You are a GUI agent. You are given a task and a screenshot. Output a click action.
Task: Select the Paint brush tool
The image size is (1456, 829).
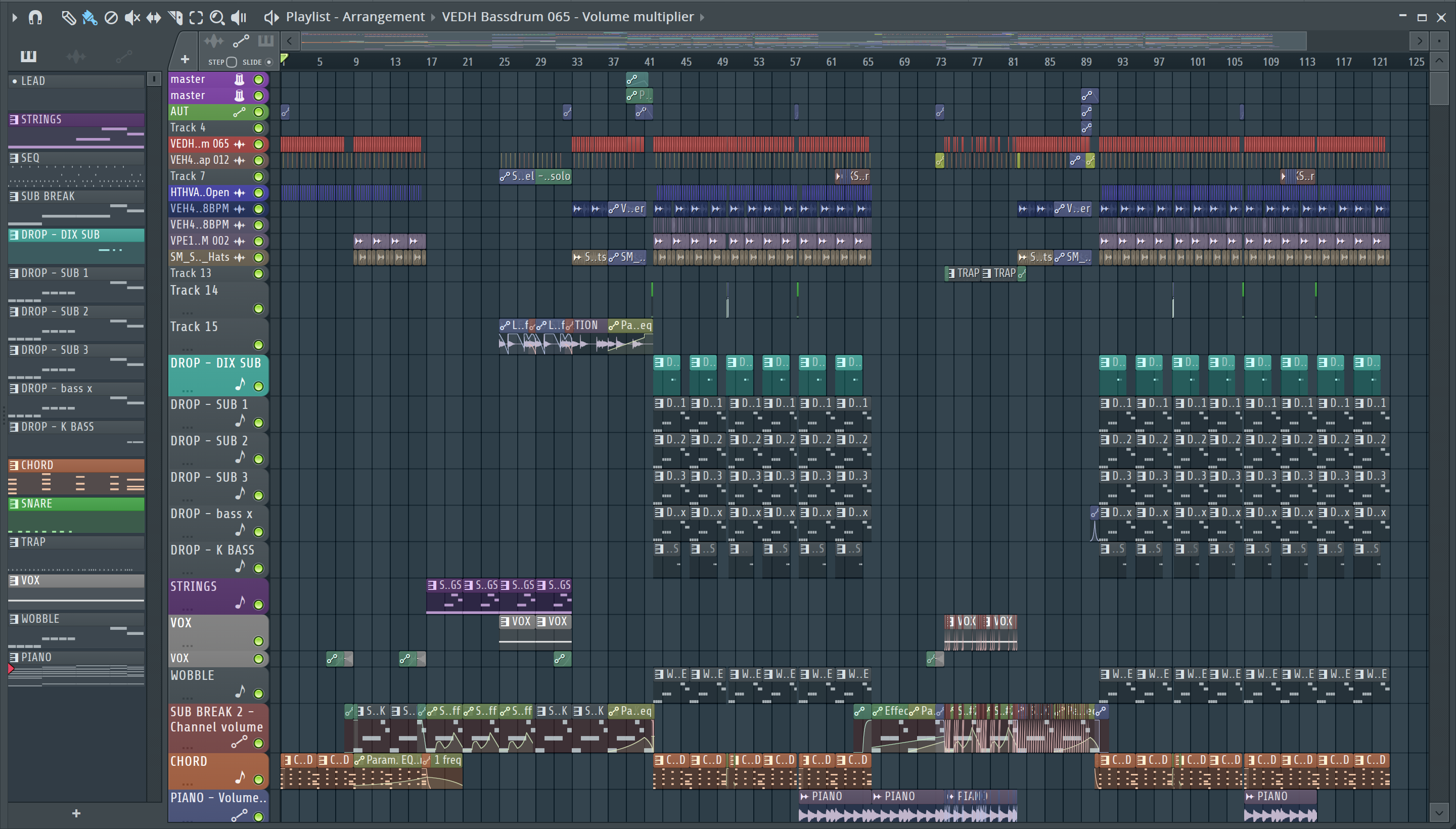click(x=89, y=18)
